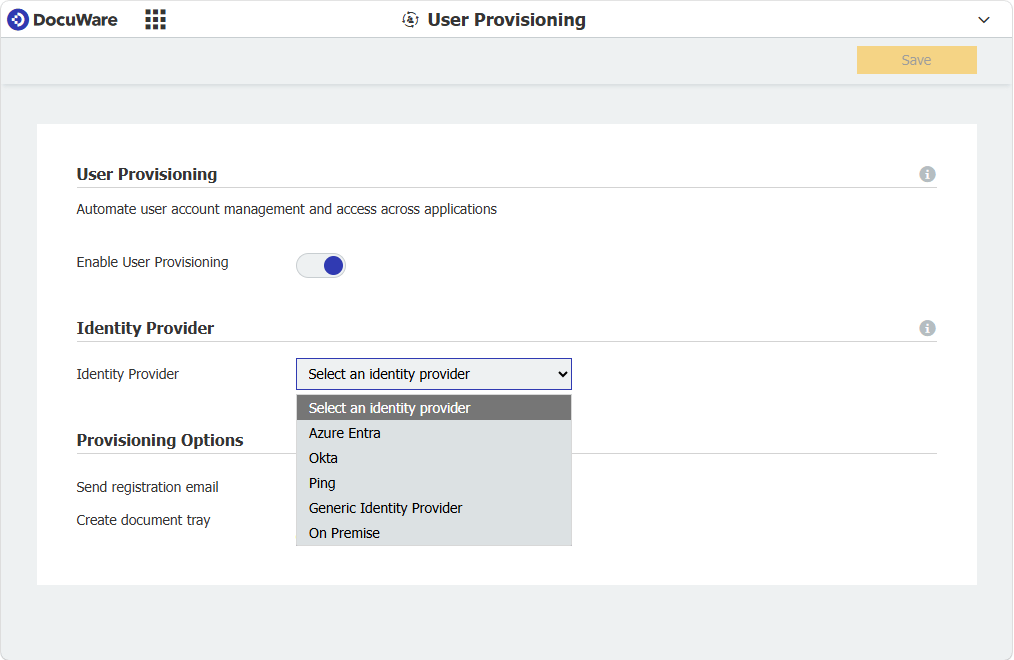The width and height of the screenshot is (1014, 660).
Task: Click the User Provisioning header icon
Action: click(410, 20)
